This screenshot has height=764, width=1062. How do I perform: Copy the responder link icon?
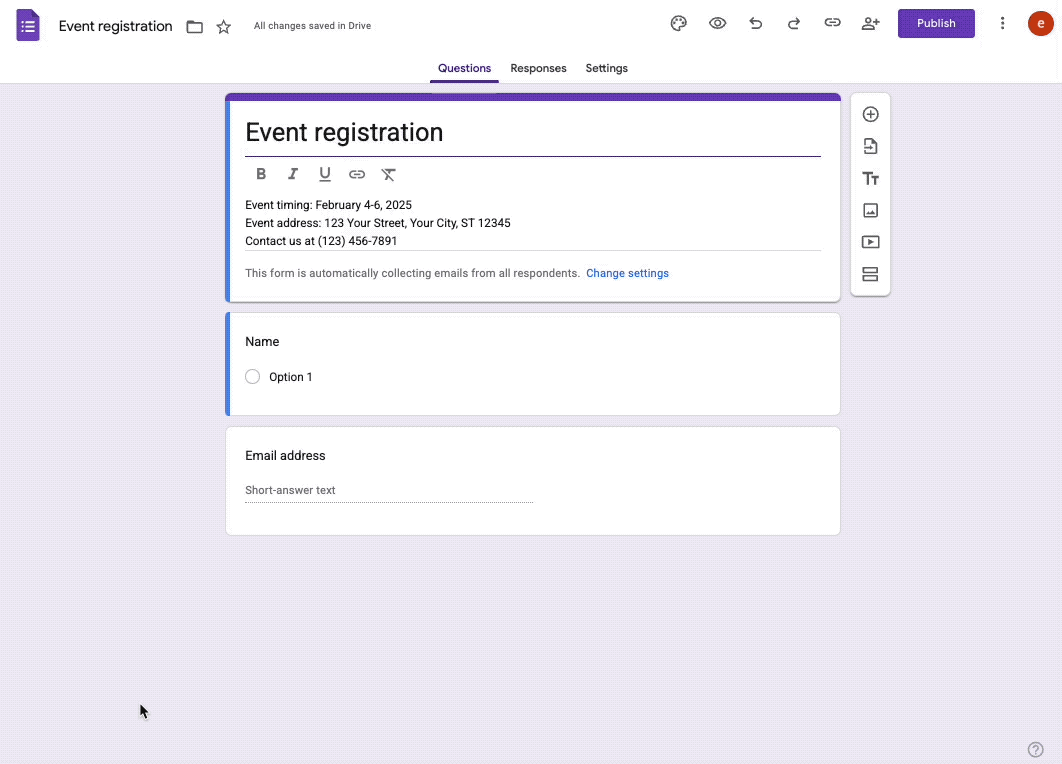832,23
